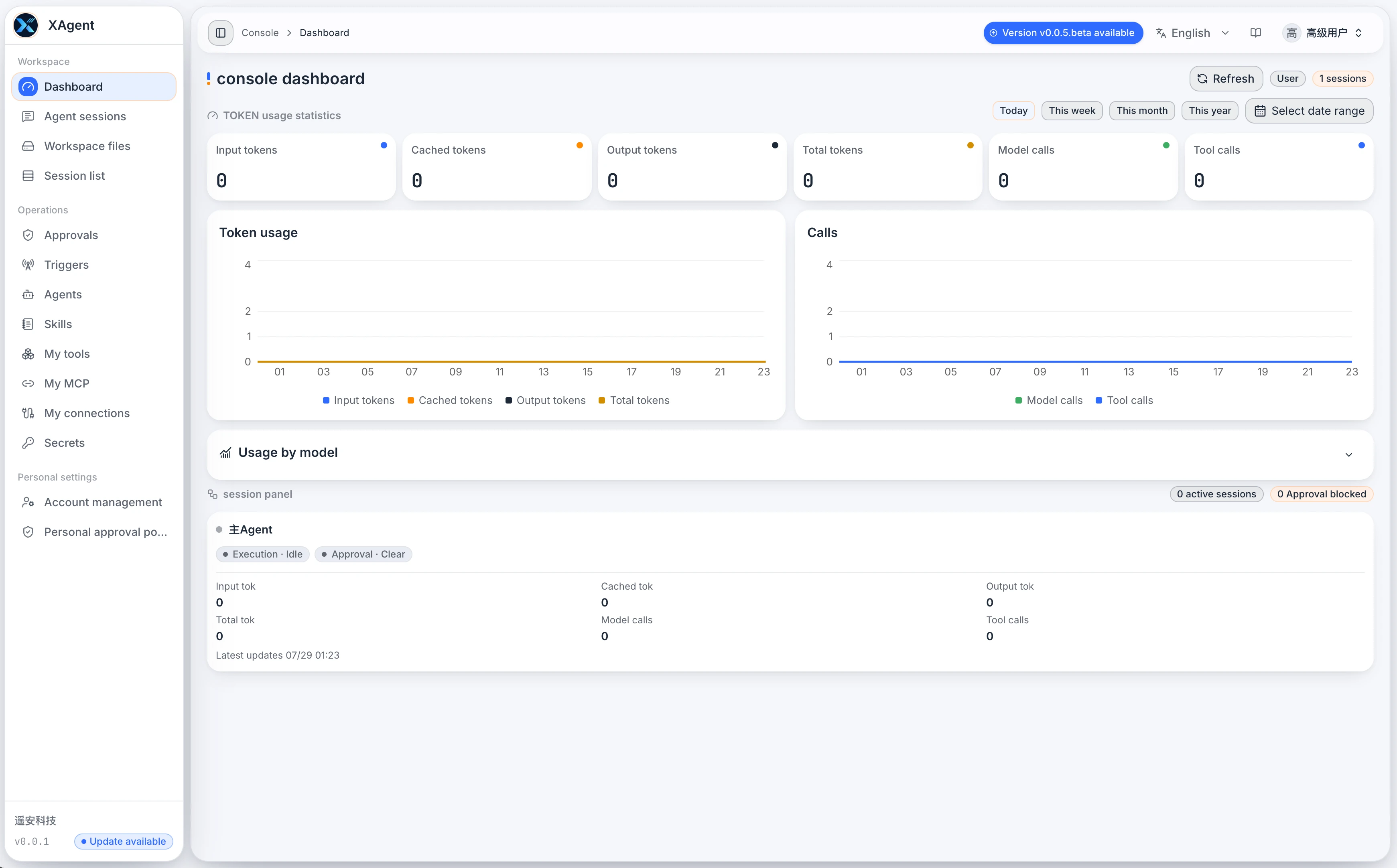Click the Output tokens stat card
Screen dimensions: 1397x868
tap(692, 167)
